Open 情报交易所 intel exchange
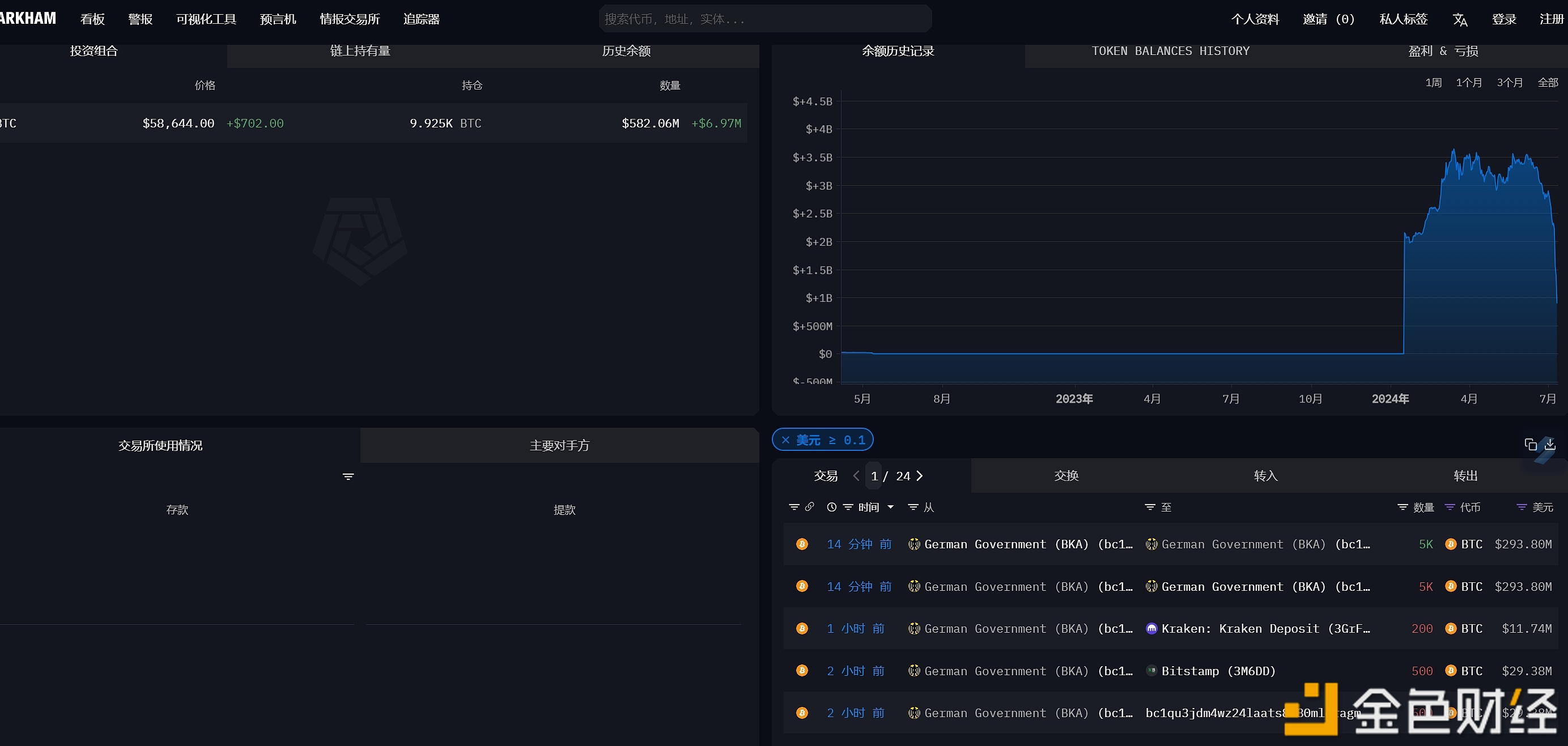 tap(350, 19)
